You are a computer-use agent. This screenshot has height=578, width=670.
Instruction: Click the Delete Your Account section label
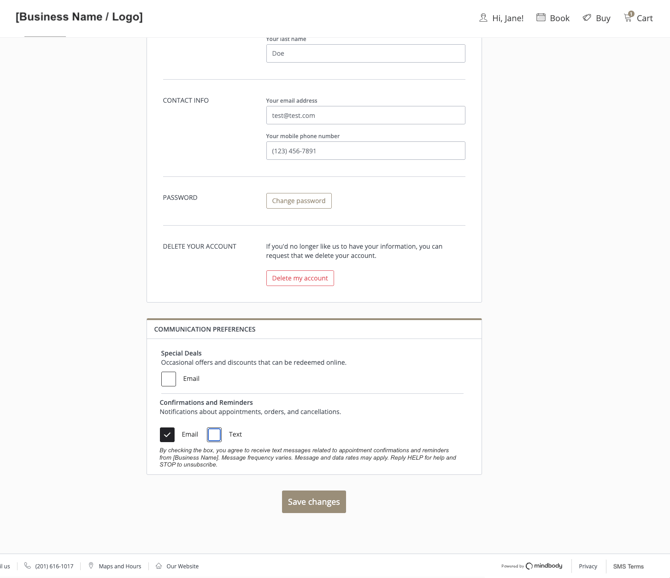pyautogui.click(x=199, y=246)
